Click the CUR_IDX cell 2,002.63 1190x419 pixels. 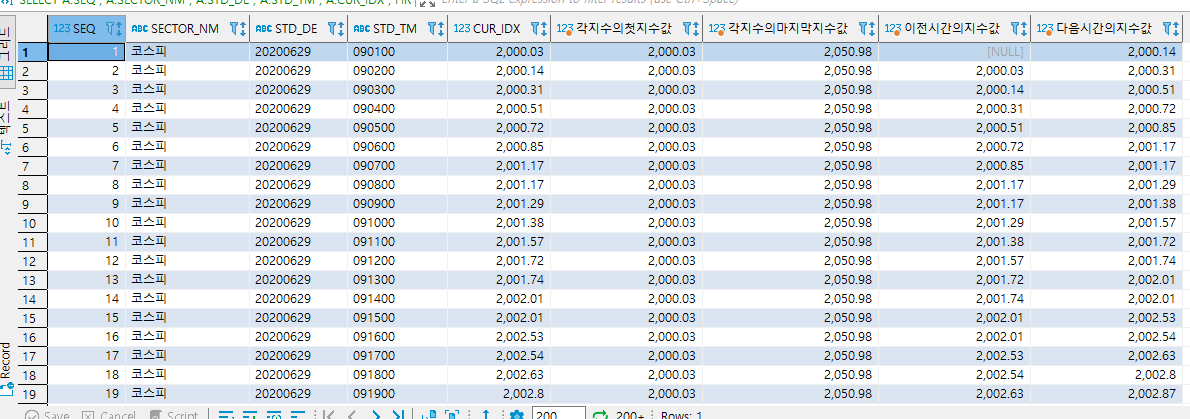coord(499,374)
